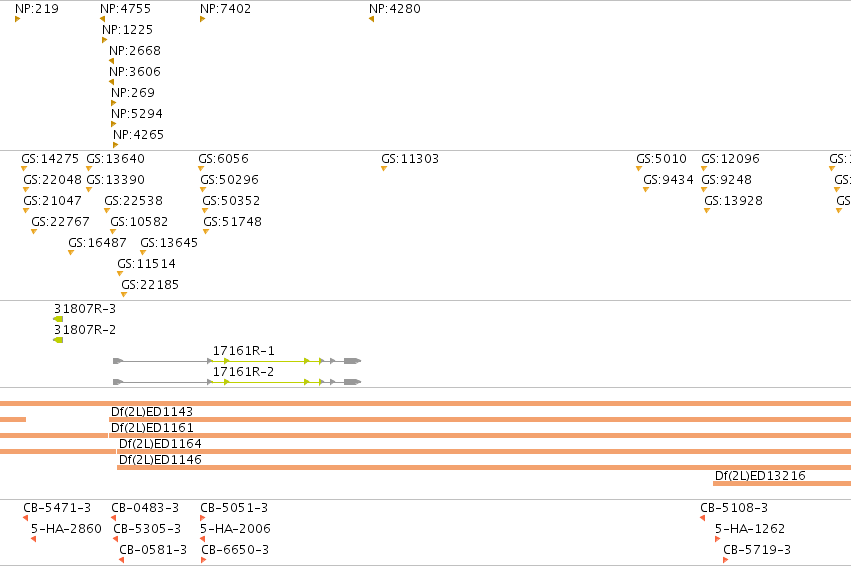Select the NP:4265 insertion
Image resolution: width=851 pixels, height=566 pixels.
[x=138, y=135]
